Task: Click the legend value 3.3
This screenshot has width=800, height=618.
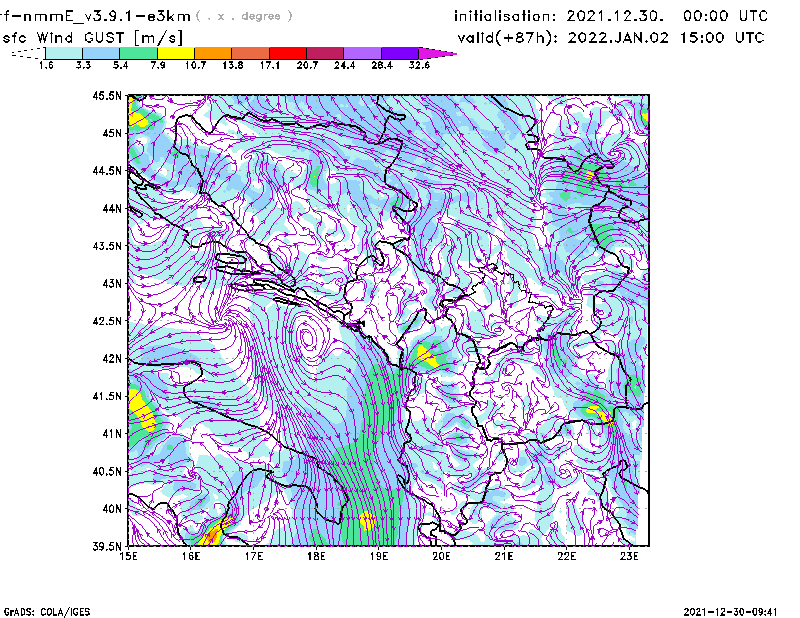Action: point(83,65)
